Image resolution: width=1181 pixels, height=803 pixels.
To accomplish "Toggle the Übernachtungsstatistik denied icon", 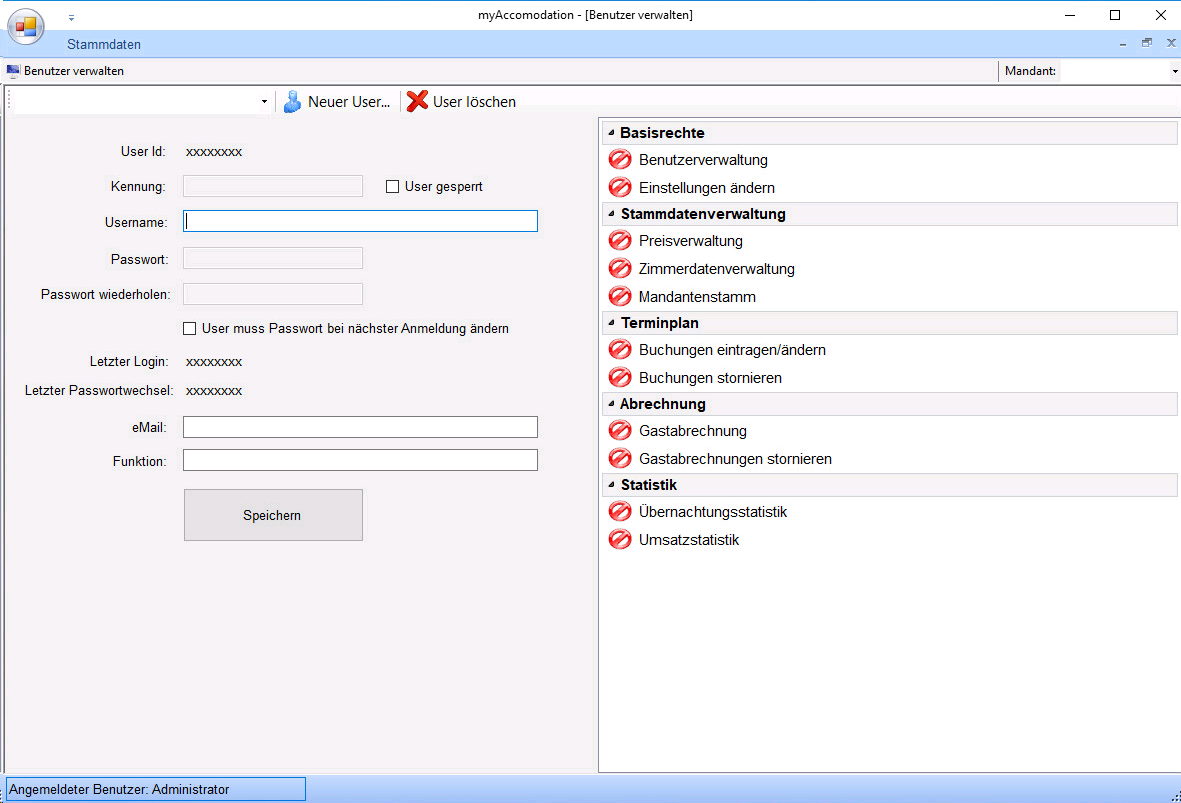I will [x=620, y=512].
